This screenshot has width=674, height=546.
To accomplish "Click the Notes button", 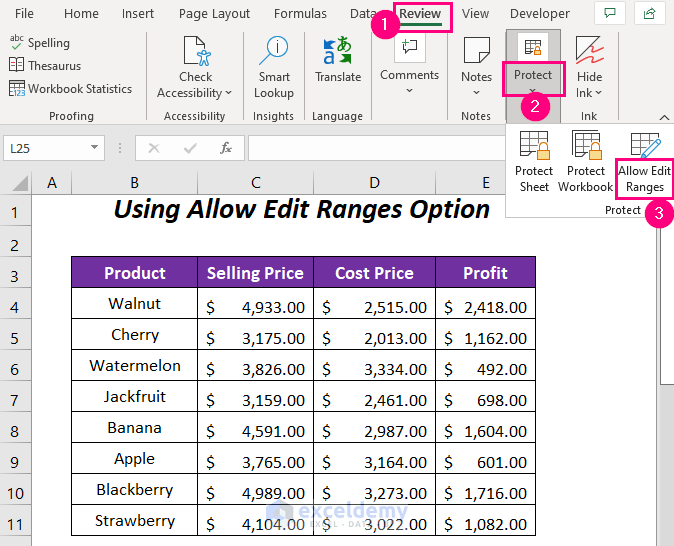I will point(476,58).
